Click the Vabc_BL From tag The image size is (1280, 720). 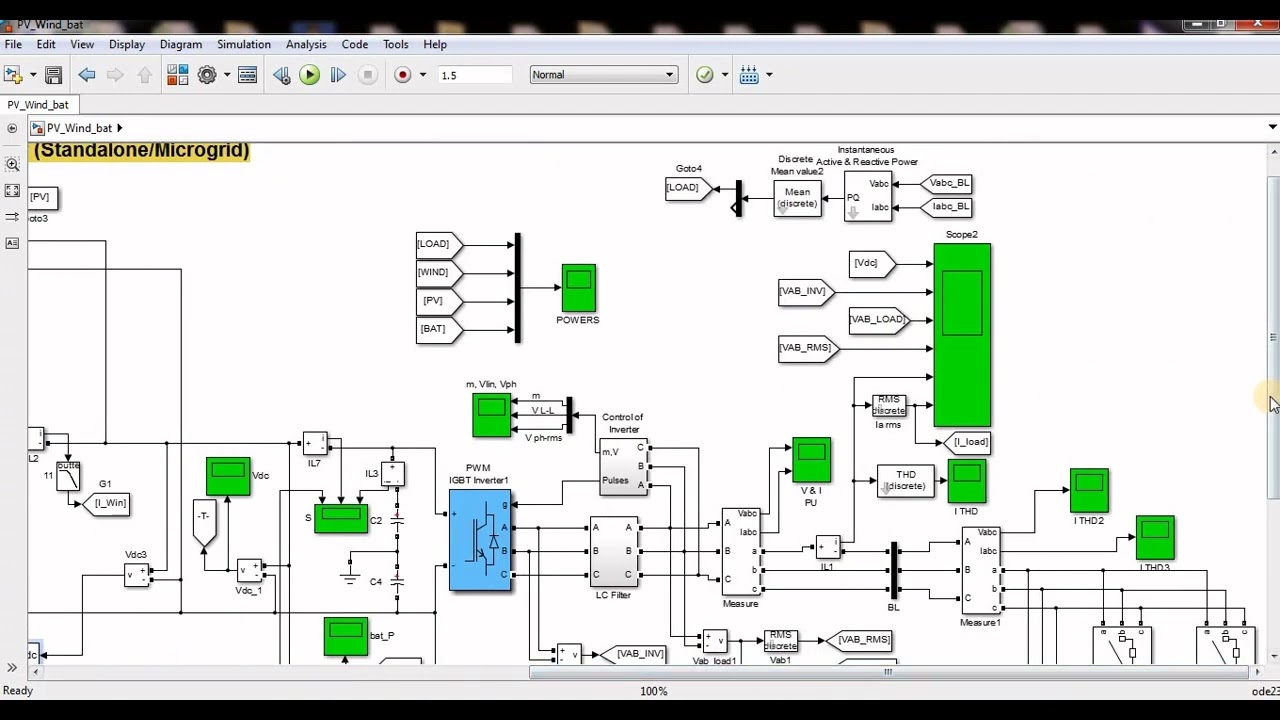tap(945, 183)
